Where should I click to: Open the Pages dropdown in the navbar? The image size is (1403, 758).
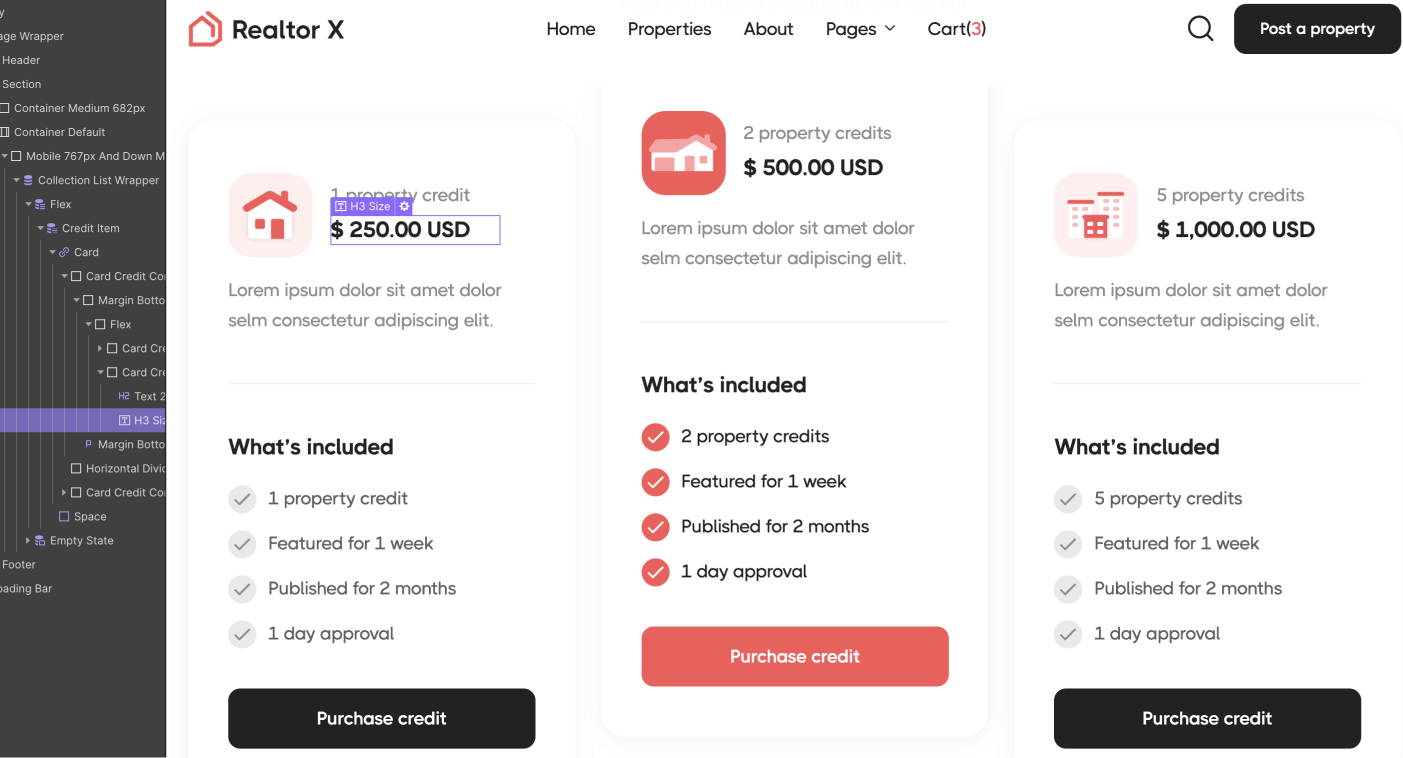[859, 29]
